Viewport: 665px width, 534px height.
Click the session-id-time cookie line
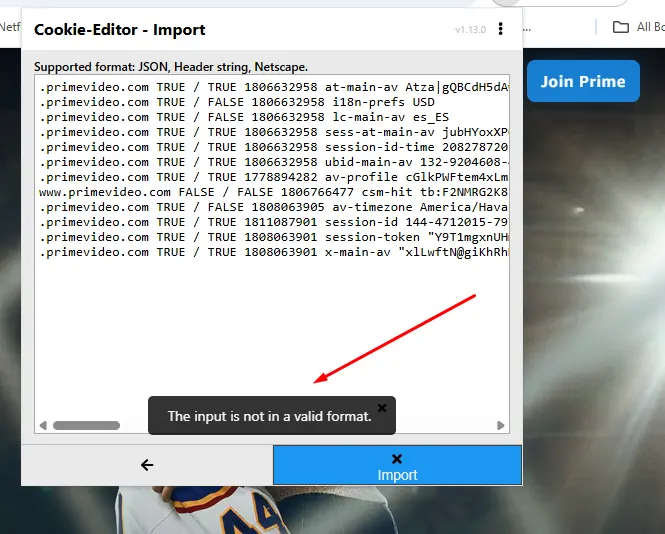pos(274,147)
